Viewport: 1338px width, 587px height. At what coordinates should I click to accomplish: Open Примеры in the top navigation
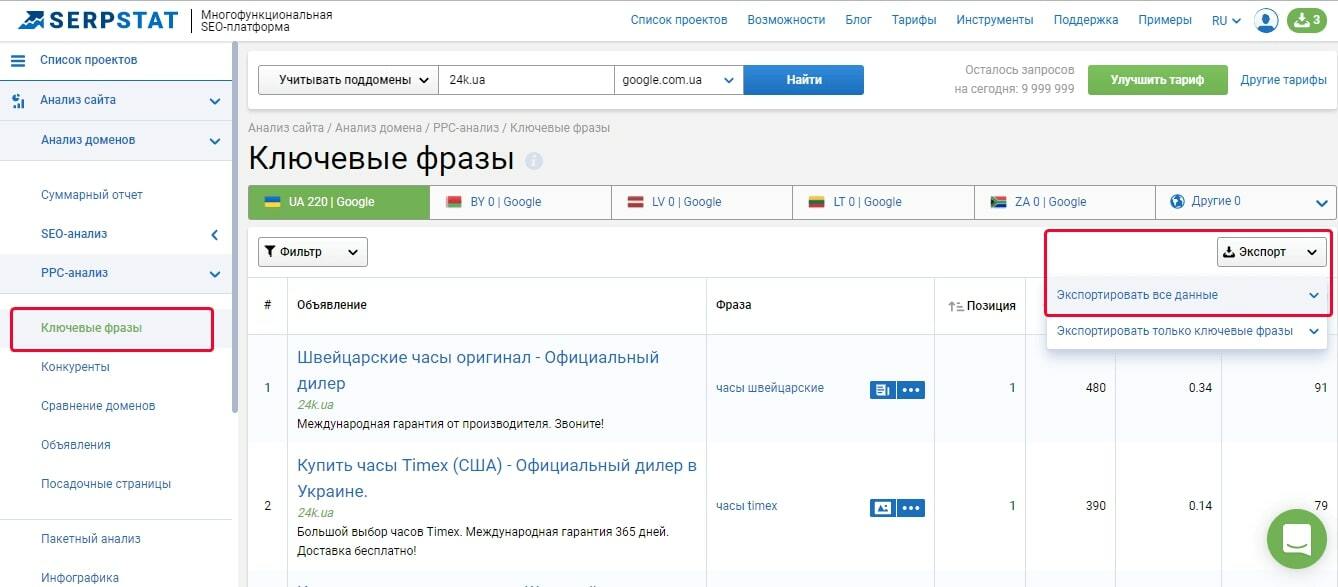click(x=1165, y=20)
